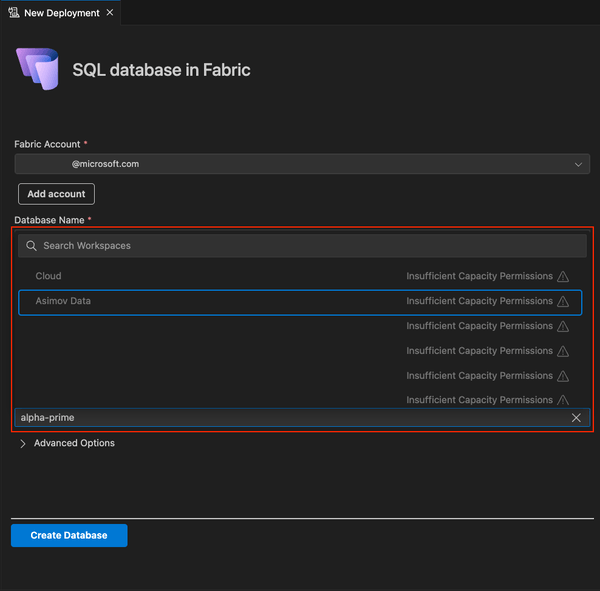Click into the alpha-prime database name field

point(290,418)
